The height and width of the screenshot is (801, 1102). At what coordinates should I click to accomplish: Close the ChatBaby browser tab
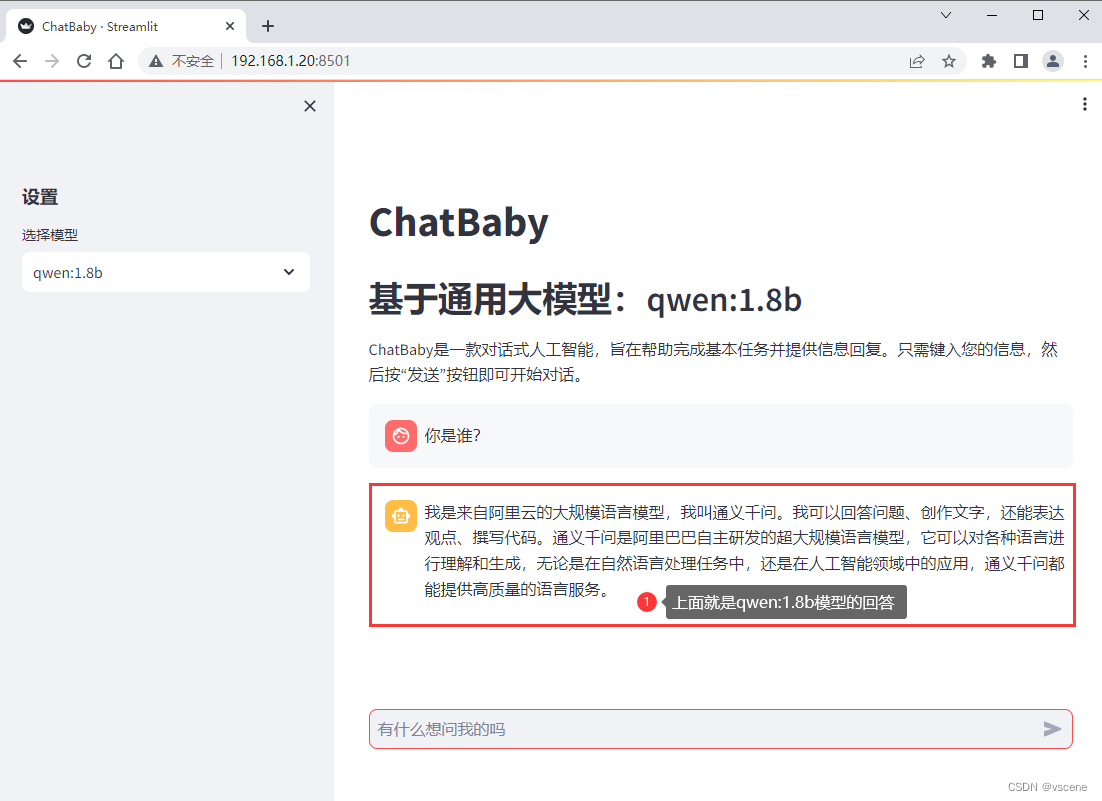[x=230, y=26]
